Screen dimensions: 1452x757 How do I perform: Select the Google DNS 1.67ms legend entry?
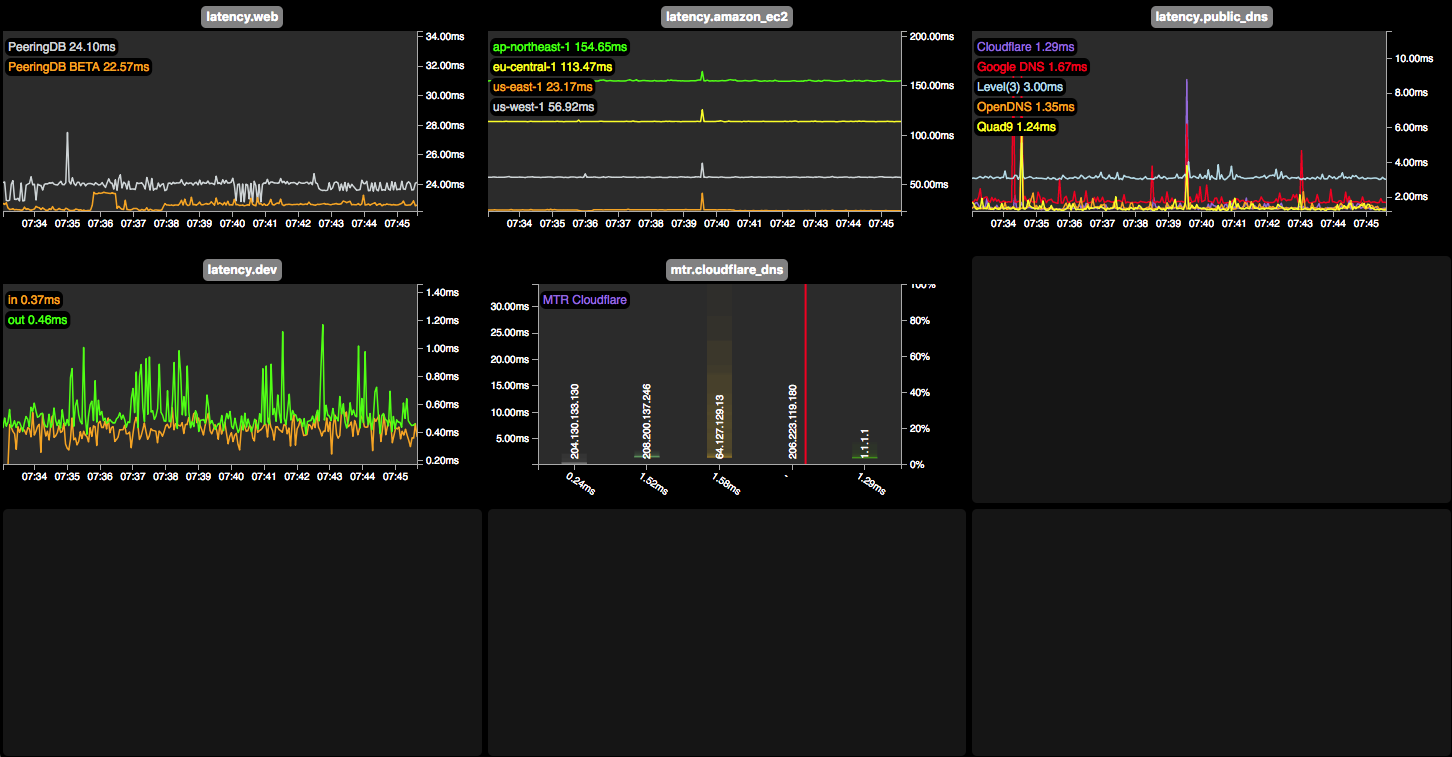tap(1031, 67)
